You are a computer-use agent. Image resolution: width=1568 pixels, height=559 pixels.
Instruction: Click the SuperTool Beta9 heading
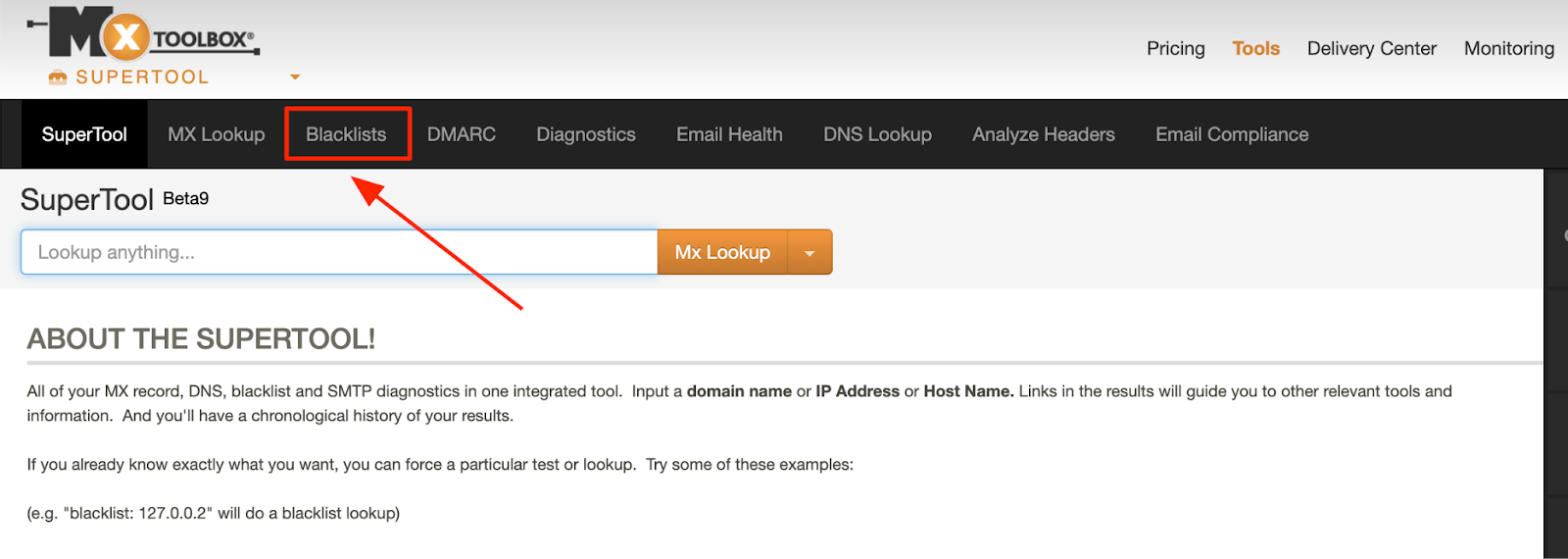tap(115, 199)
